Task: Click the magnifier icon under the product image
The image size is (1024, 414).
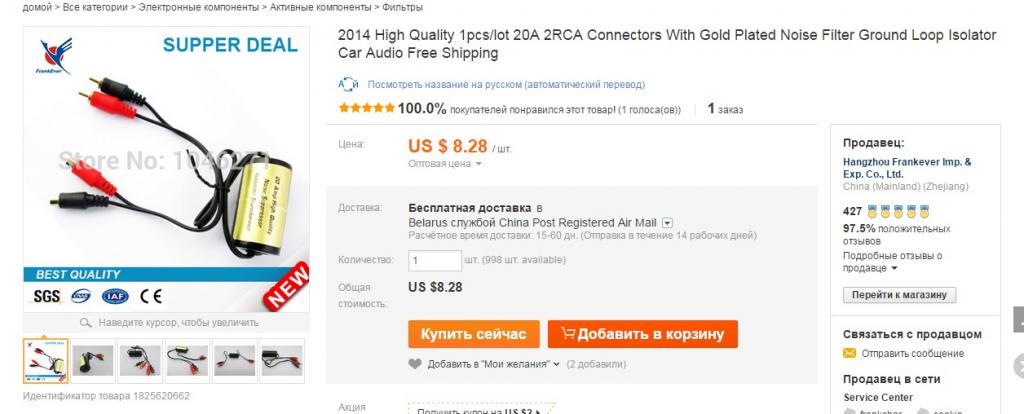Action: coord(86,323)
